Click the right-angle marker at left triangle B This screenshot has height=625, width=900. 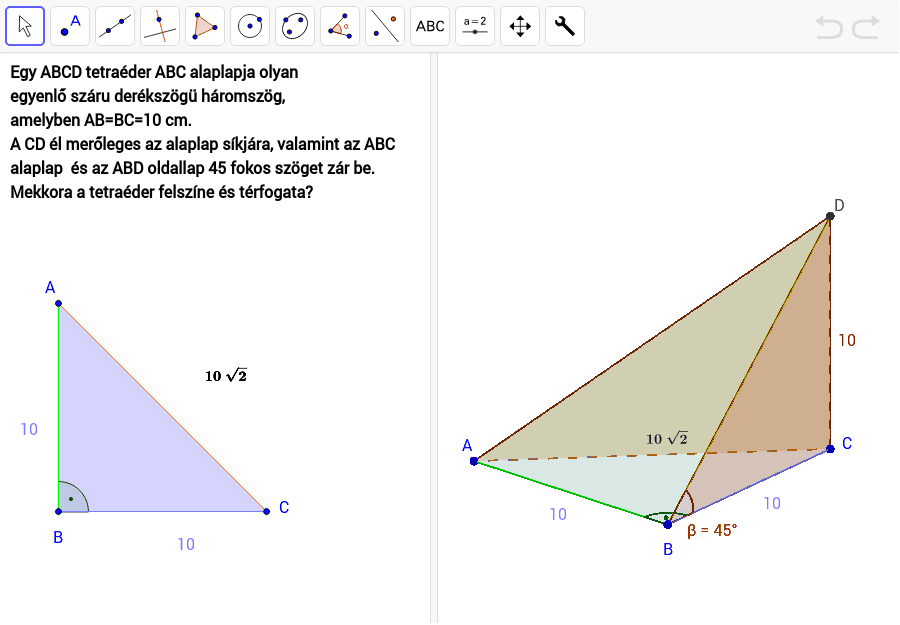[73, 497]
